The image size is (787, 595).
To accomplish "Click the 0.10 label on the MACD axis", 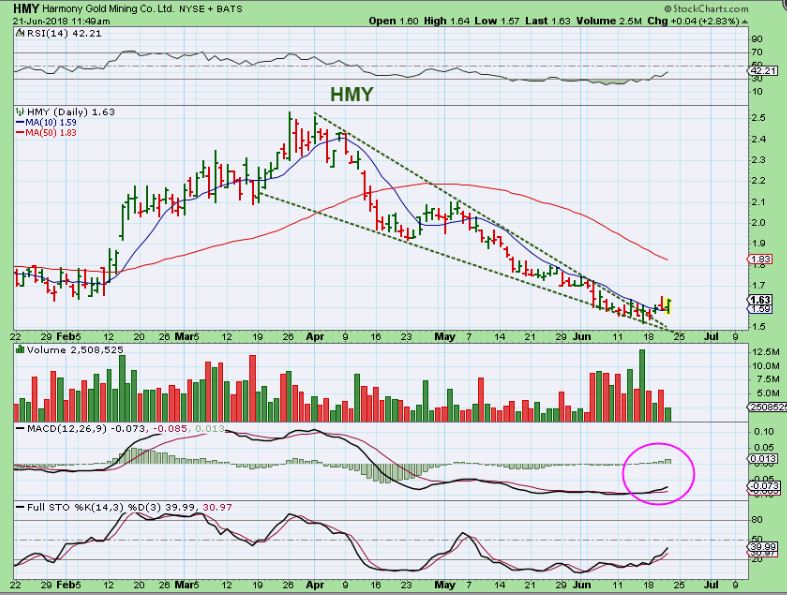I will coord(762,431).
